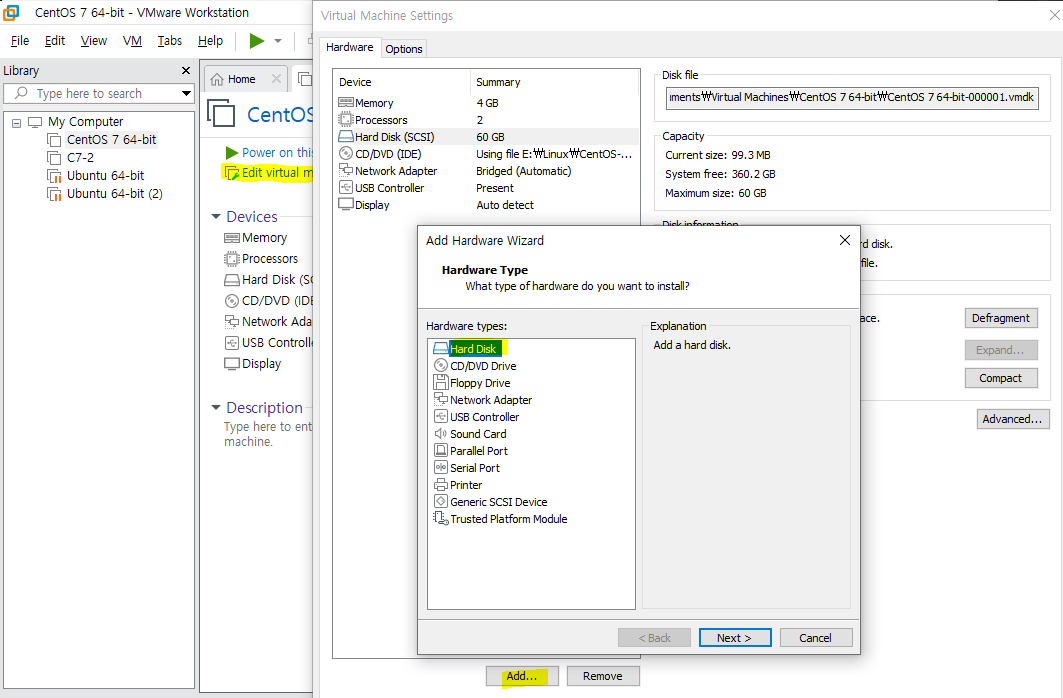Click Next in Add Hardware Wizard
1063x698 pixels.
[735, 638]
